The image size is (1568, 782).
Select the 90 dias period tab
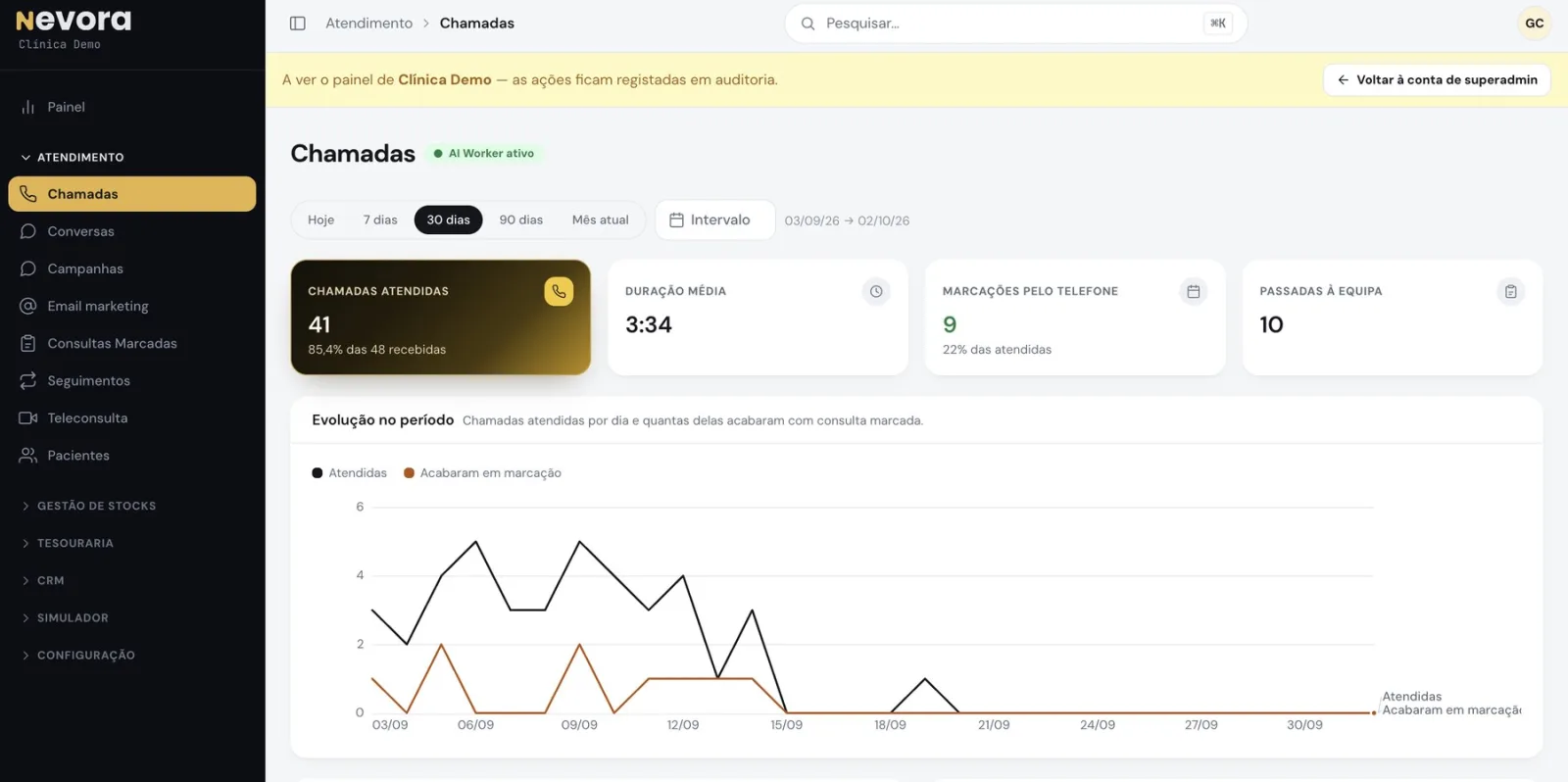(x=521, y=220)
